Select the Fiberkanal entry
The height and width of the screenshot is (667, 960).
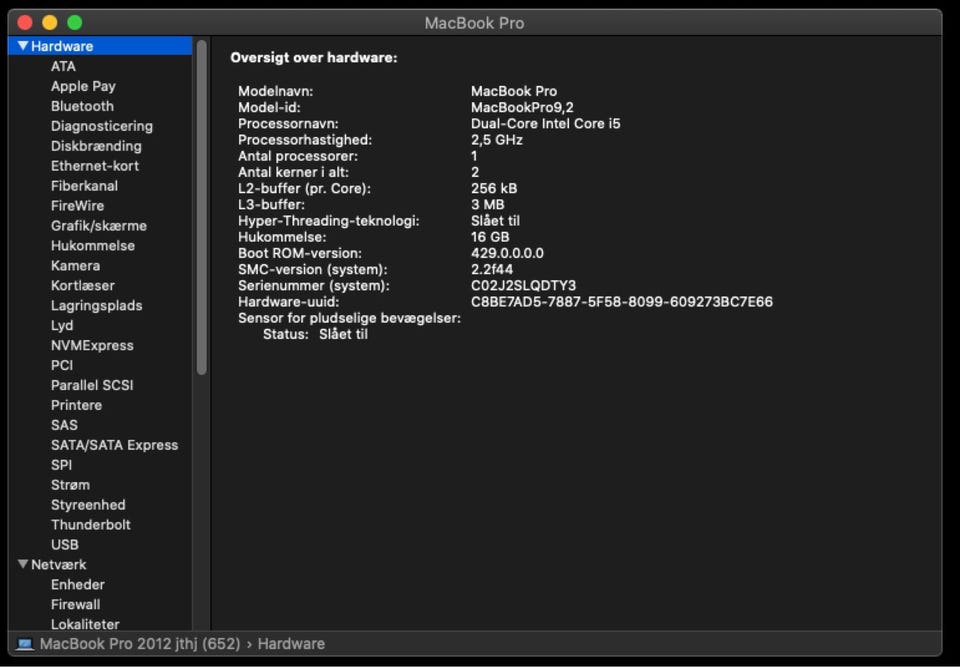[84, 186]
